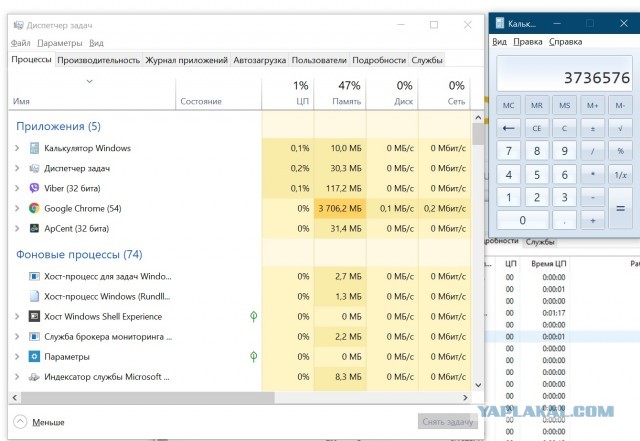
Task: Click the calculator equals button
Action: point(620,208)
